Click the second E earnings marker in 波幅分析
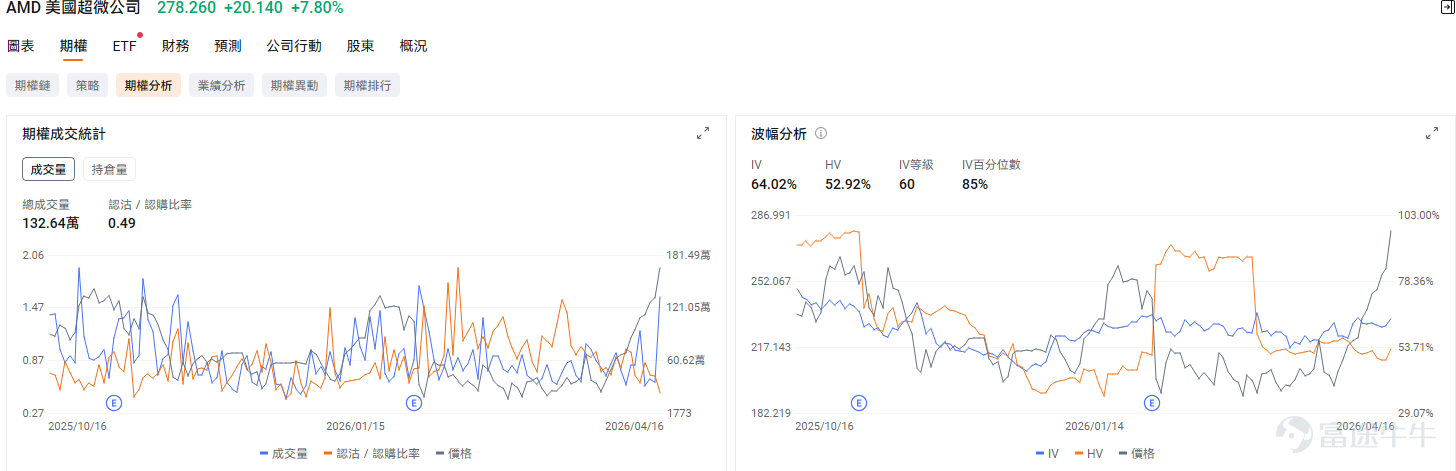 click(1151, 403)
